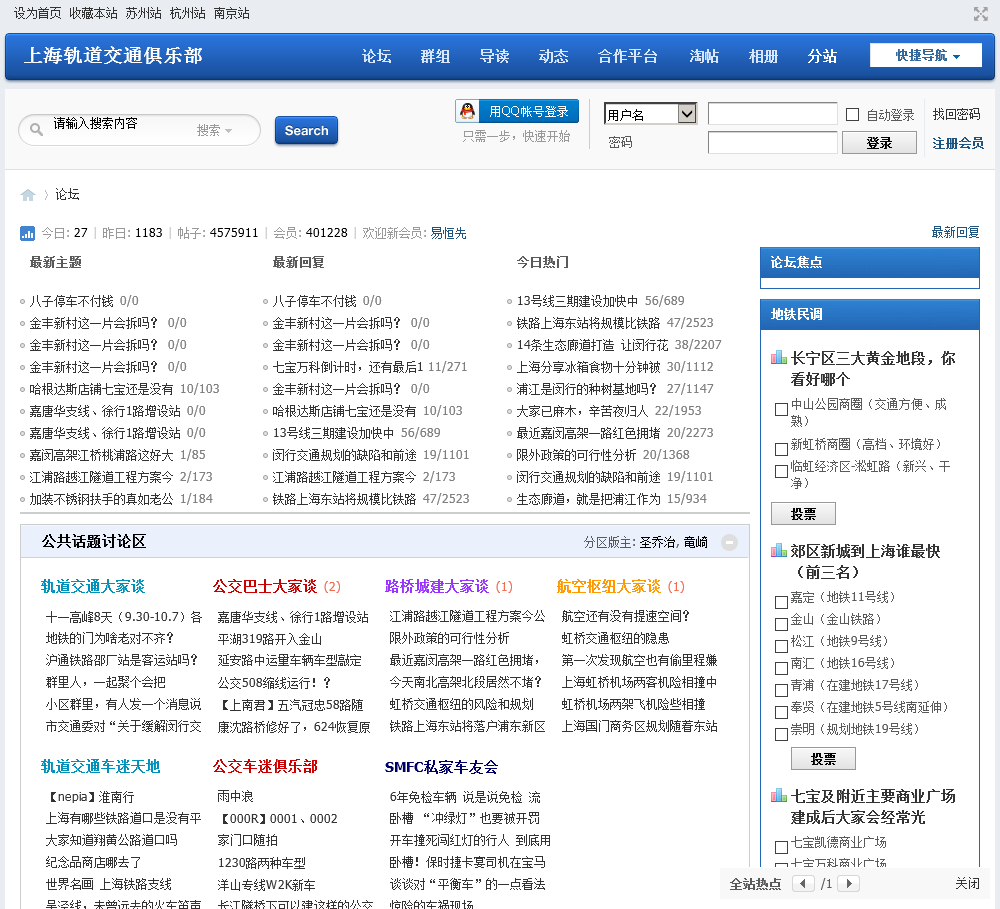Viewport: 1000px width, 909px height.
Task: Click poll icon beside 七宝及附近主要商业广场
Action: point(778,795)
